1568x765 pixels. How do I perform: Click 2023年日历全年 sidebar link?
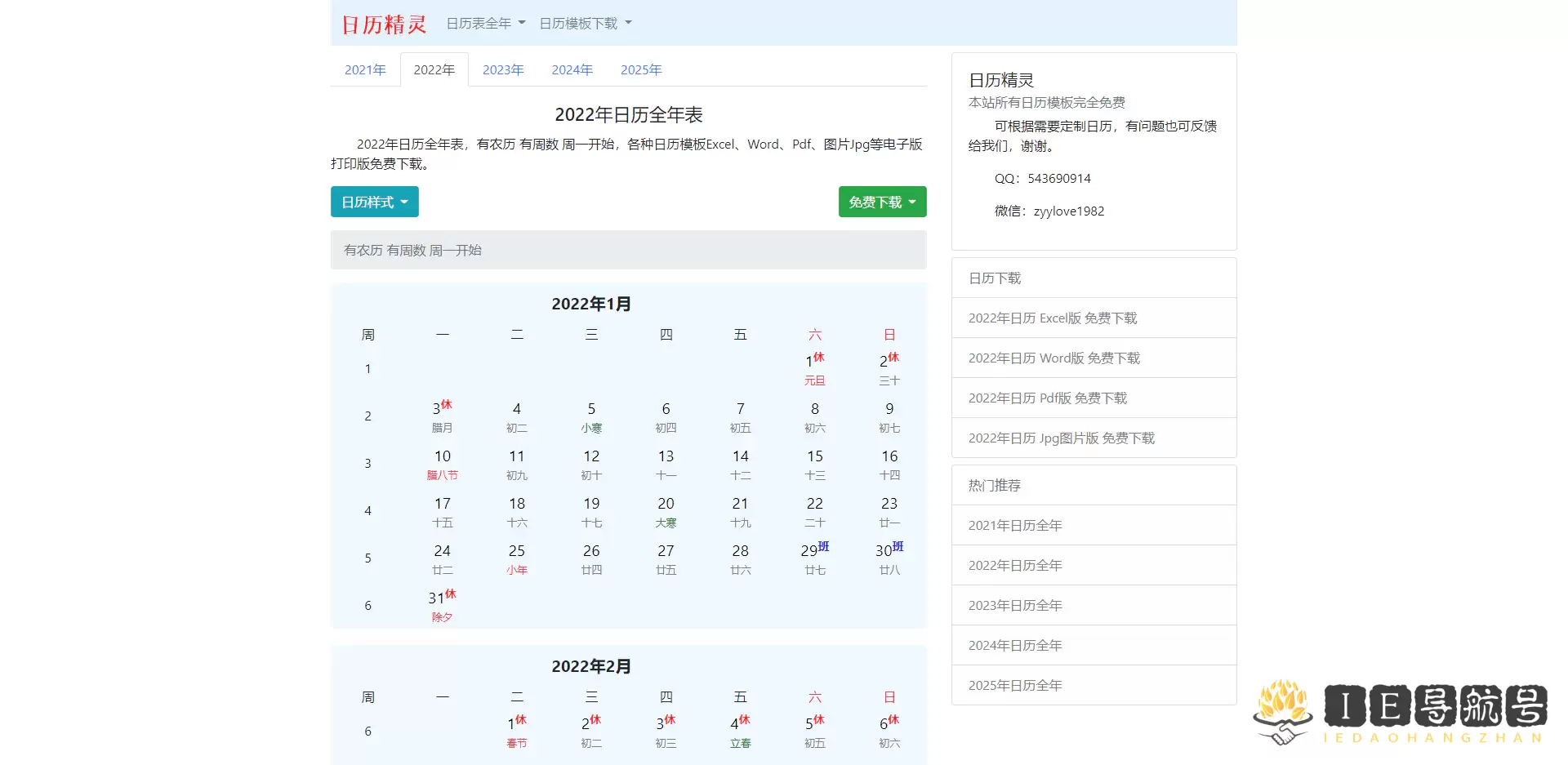pyautogui.click(x=1015, y=606)
